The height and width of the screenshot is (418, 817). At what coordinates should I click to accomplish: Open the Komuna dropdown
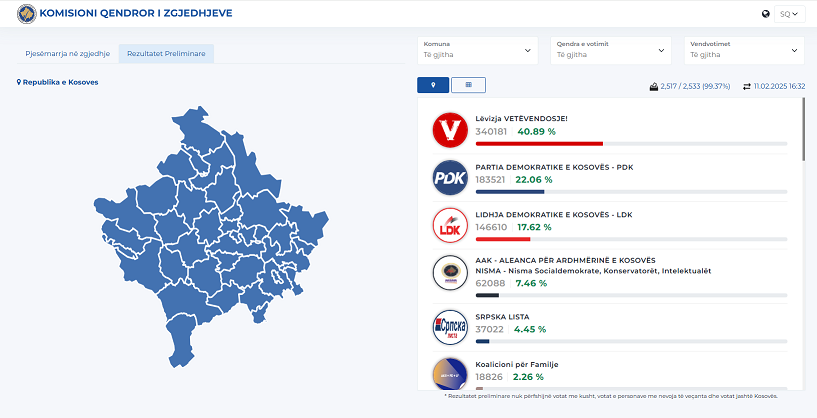pyautogui.click(x=478, y=50)
